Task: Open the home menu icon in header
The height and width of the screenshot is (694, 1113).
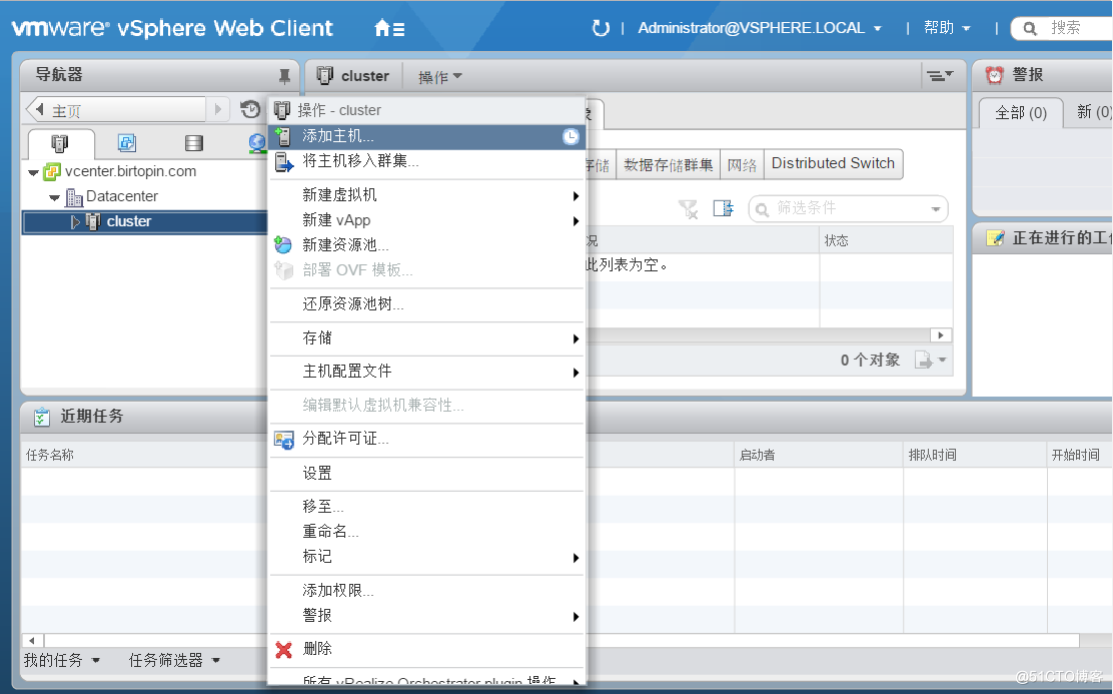Action: [389, 28]
